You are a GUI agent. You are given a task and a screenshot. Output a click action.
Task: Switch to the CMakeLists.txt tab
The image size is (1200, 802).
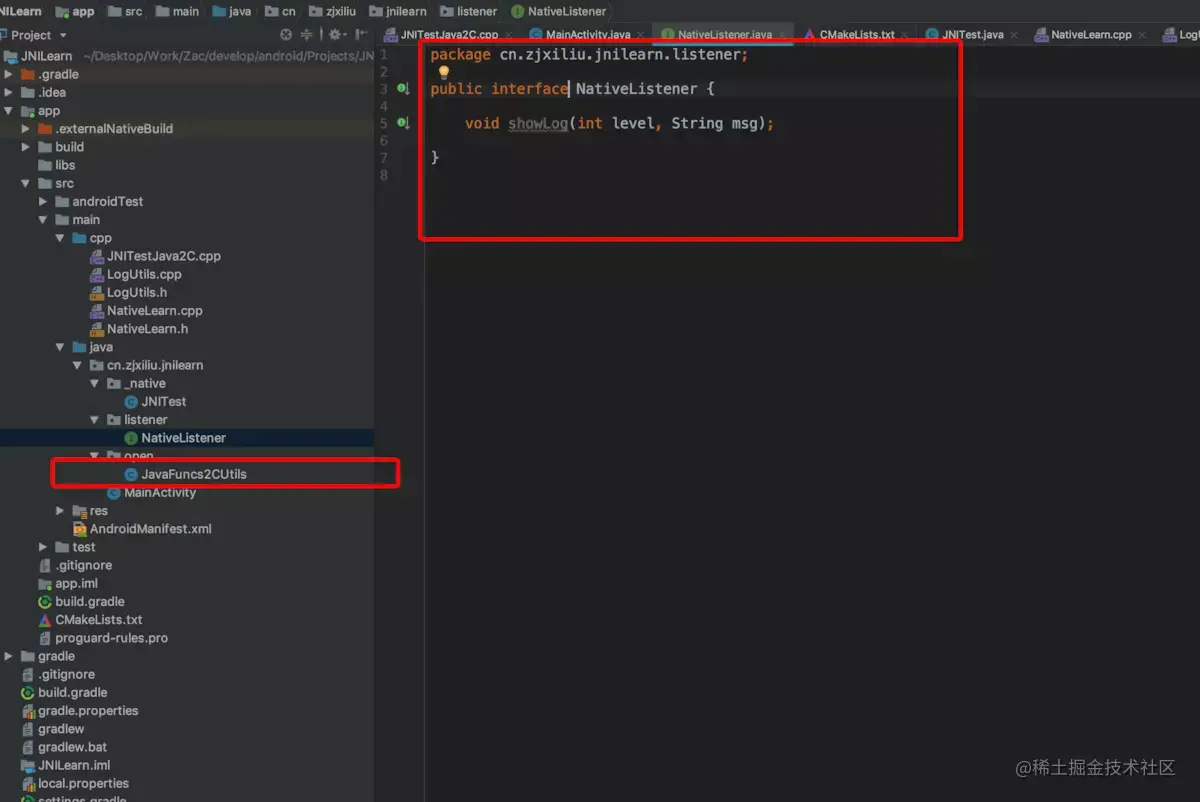(857, 34)
